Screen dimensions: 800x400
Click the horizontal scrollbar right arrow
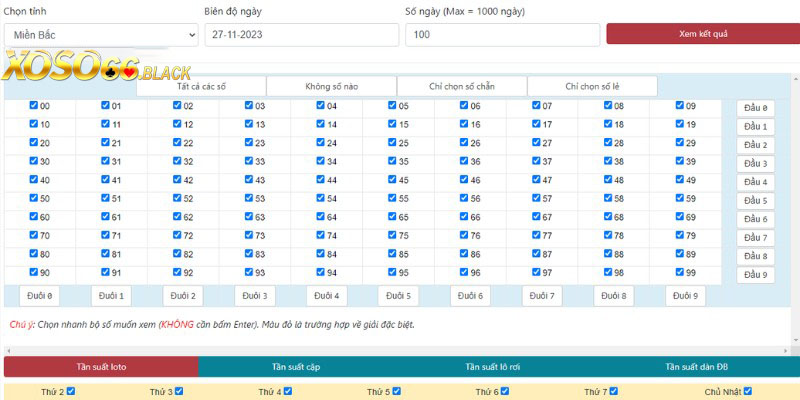pos(786,351)
